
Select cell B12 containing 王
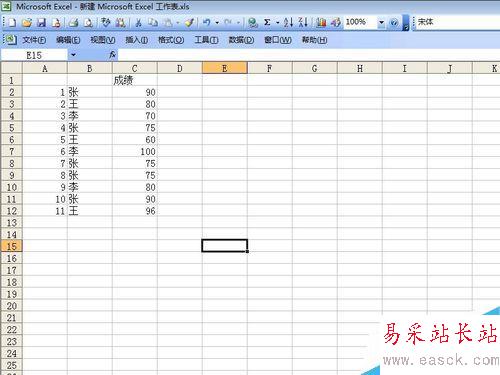pos(90,211)
